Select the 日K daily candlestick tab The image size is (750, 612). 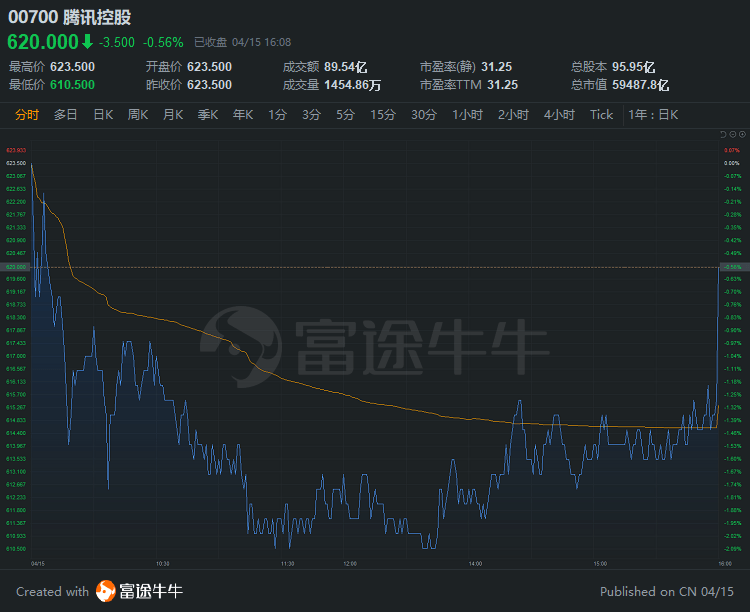click(x=103, y=115)
